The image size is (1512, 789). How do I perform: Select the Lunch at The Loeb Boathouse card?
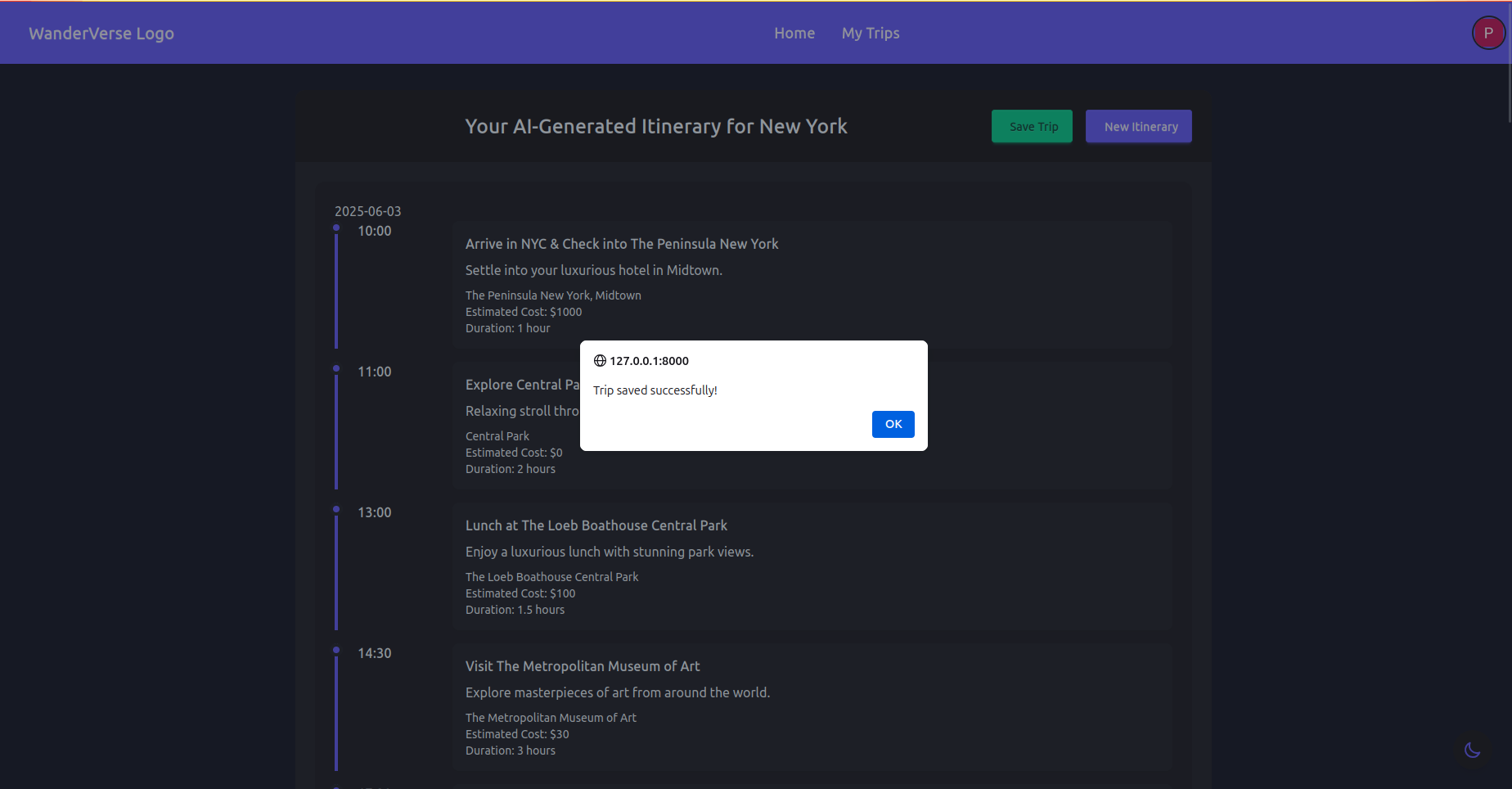pyautogui.click(x=812, y=566)
